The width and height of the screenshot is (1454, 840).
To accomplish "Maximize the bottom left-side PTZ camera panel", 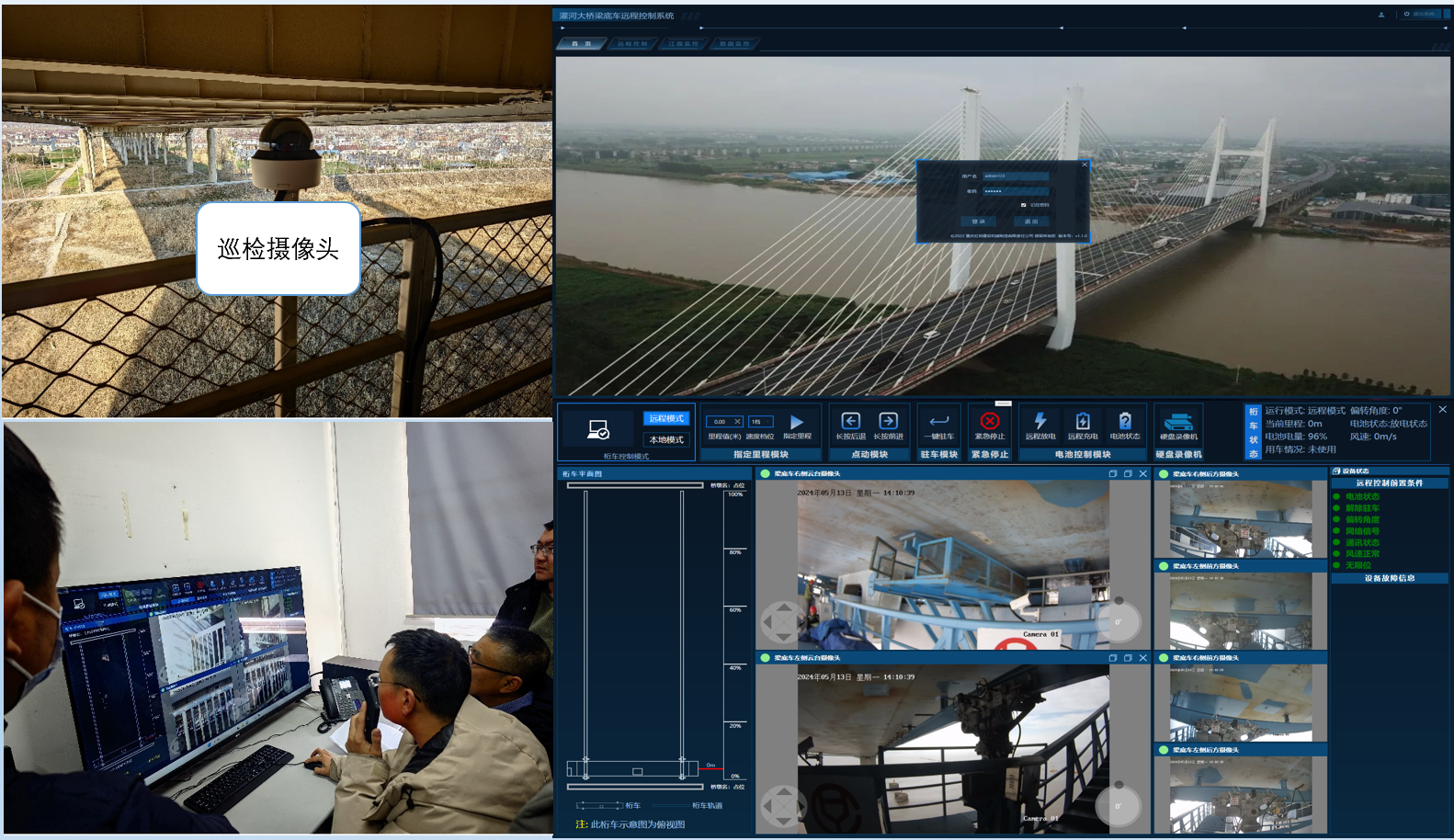I will (1128, 658).
